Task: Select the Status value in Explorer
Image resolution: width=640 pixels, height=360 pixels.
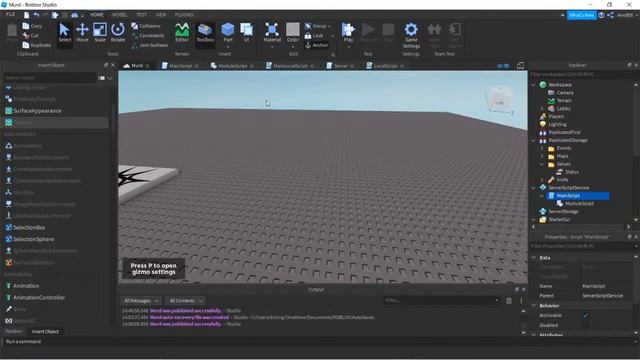Action: coord(571,172)
